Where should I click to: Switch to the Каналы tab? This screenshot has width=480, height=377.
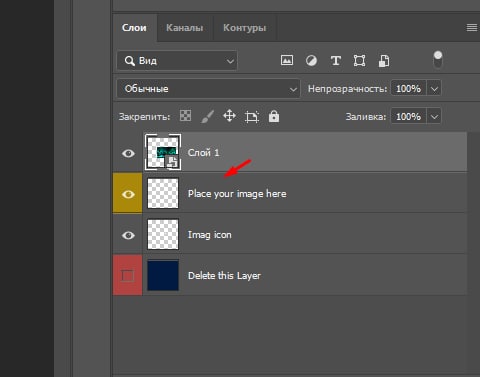point(185,28)
